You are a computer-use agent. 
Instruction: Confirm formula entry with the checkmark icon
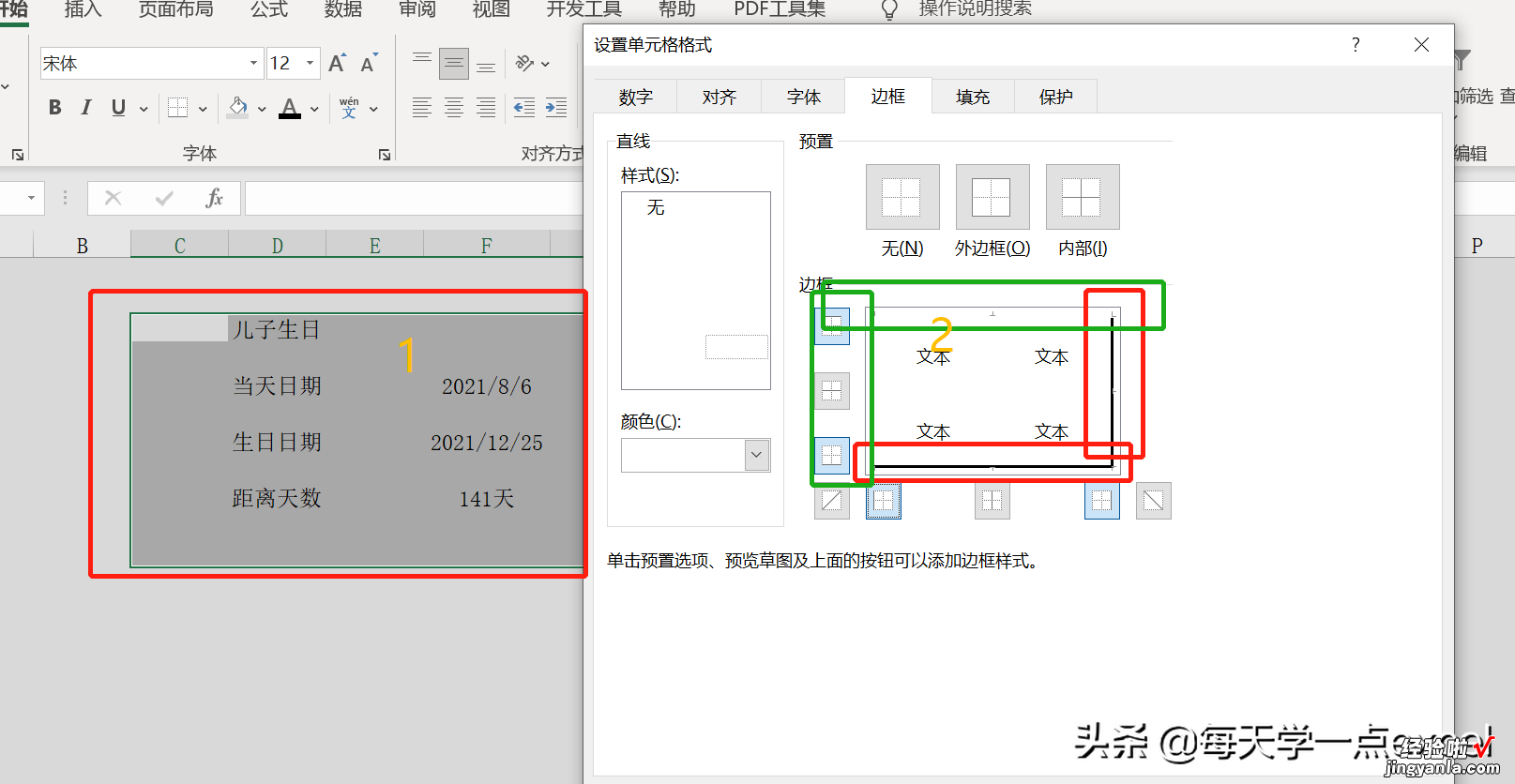tap(164, 198)
